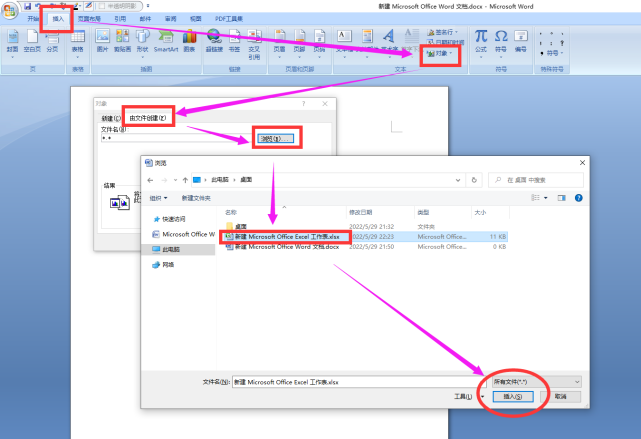Refresh the browse dialog folder view
This screenshot has width=641, height=439.
pos(474,180)
